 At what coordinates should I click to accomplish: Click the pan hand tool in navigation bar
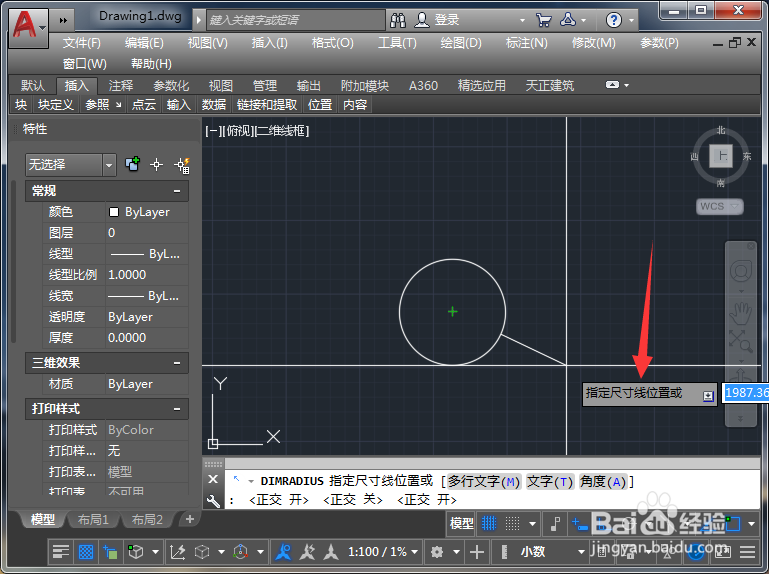pos(740,313)
